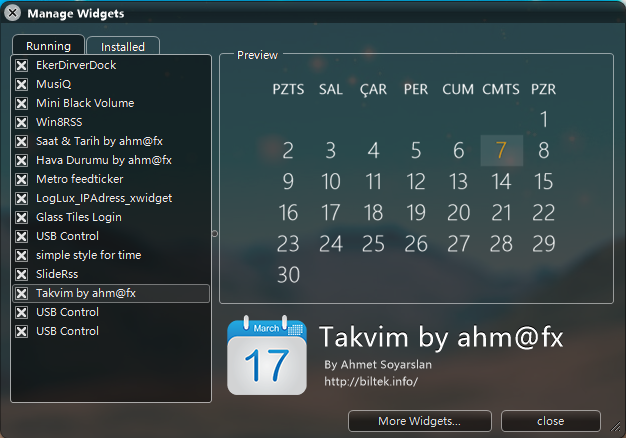Click the large Takvim by ahm@fx title
Screen dimensions: 626x438
point(441,338)
